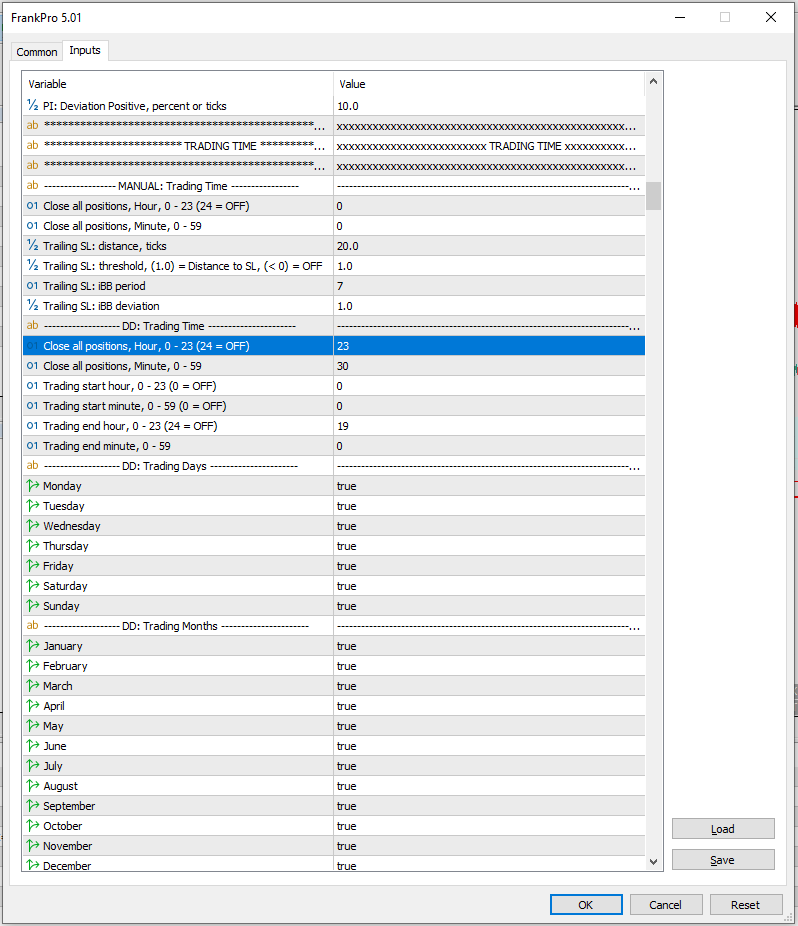The width and height of the screenshot is (798, 926).
Task: Click the boolean icon next to Saturday
Action: tap(32, 586)
